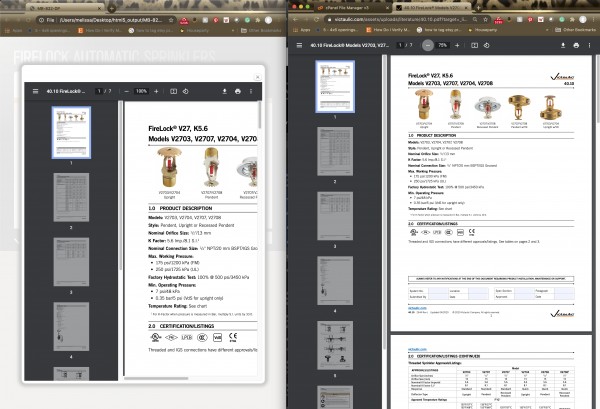Rotate the document in right PDF viewer

point(486,45)
